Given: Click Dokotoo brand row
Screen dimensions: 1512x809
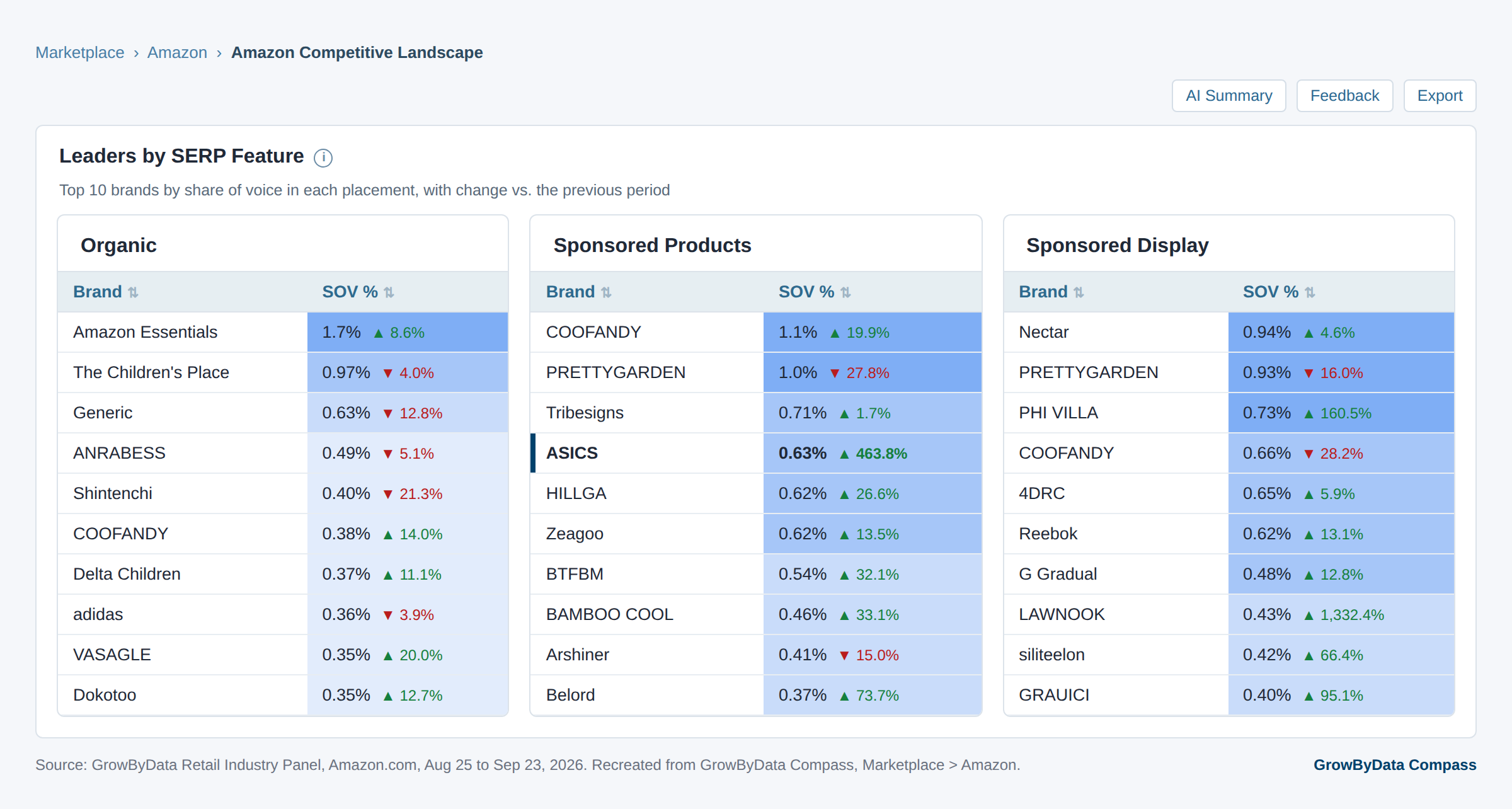Looking at the screenshot, I should (283, 695).
